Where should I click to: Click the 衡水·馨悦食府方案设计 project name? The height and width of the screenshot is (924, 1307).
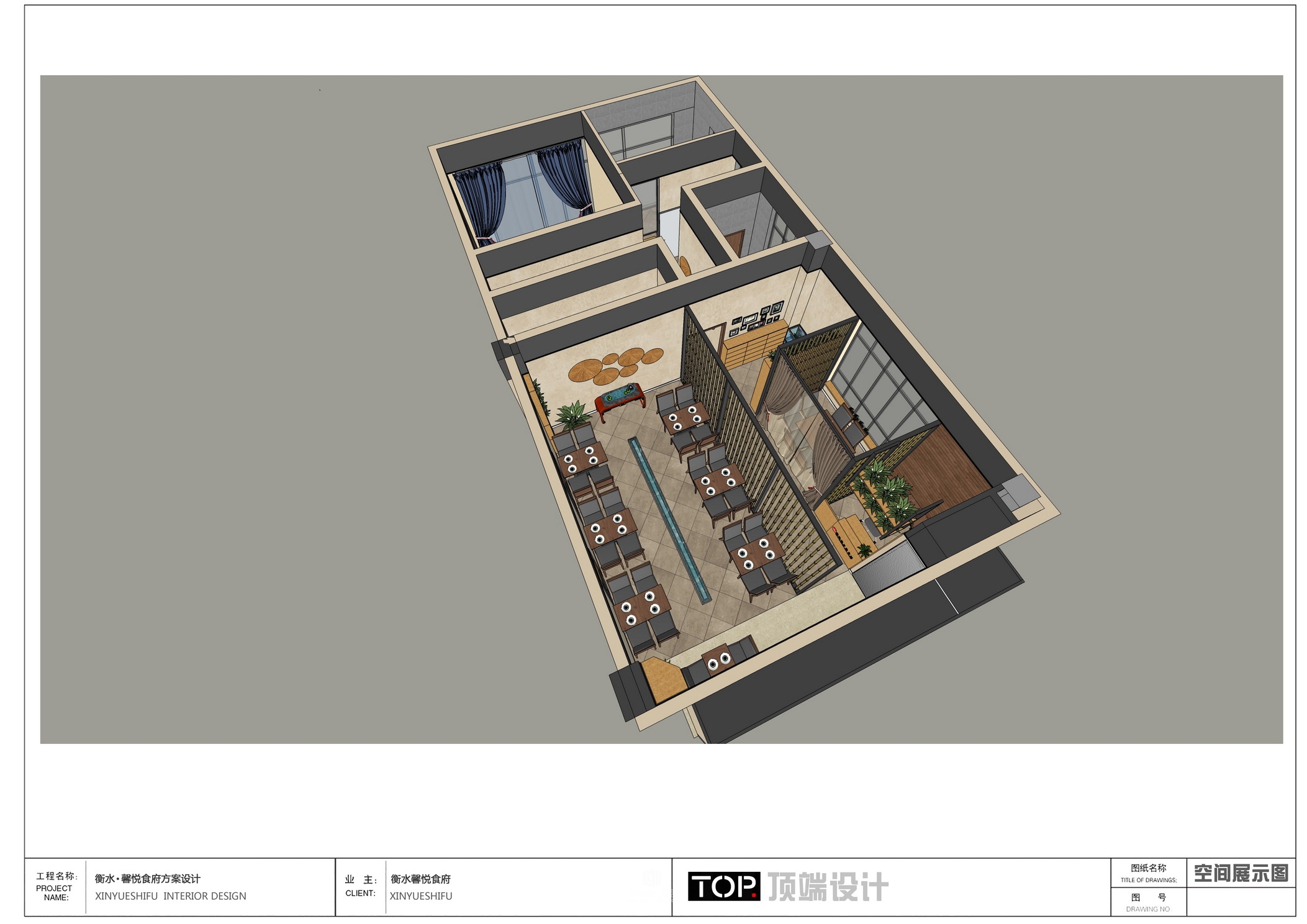pyautogui.click(x=147, y=879)
